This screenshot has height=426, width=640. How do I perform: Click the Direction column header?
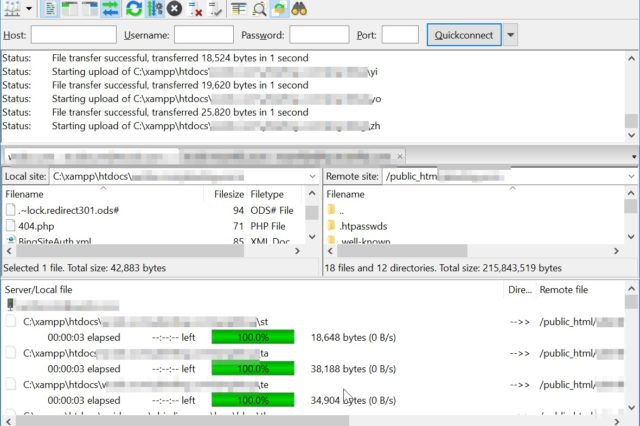coord(520,290)
